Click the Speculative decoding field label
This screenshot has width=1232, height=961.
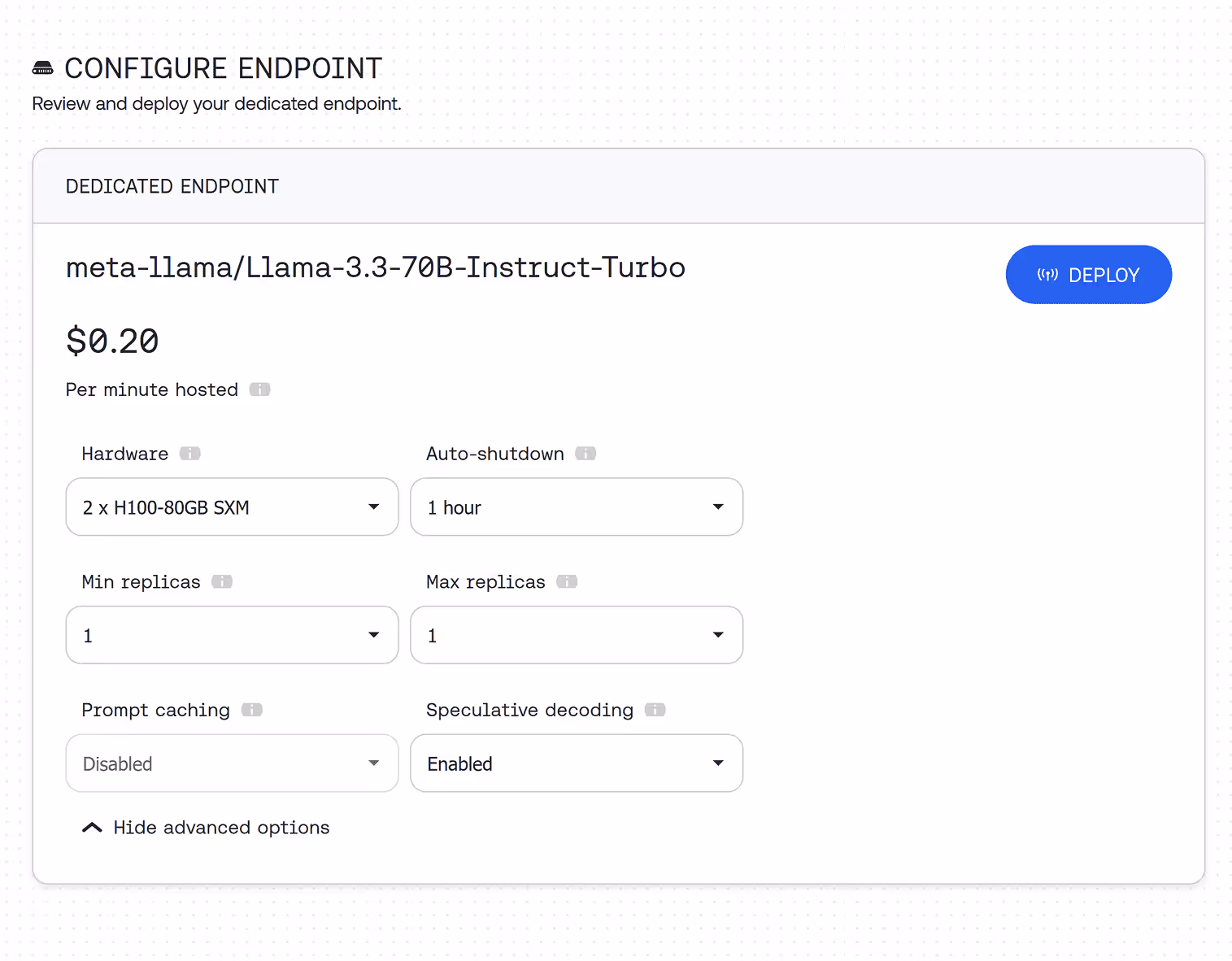click(x=529, y=710)
